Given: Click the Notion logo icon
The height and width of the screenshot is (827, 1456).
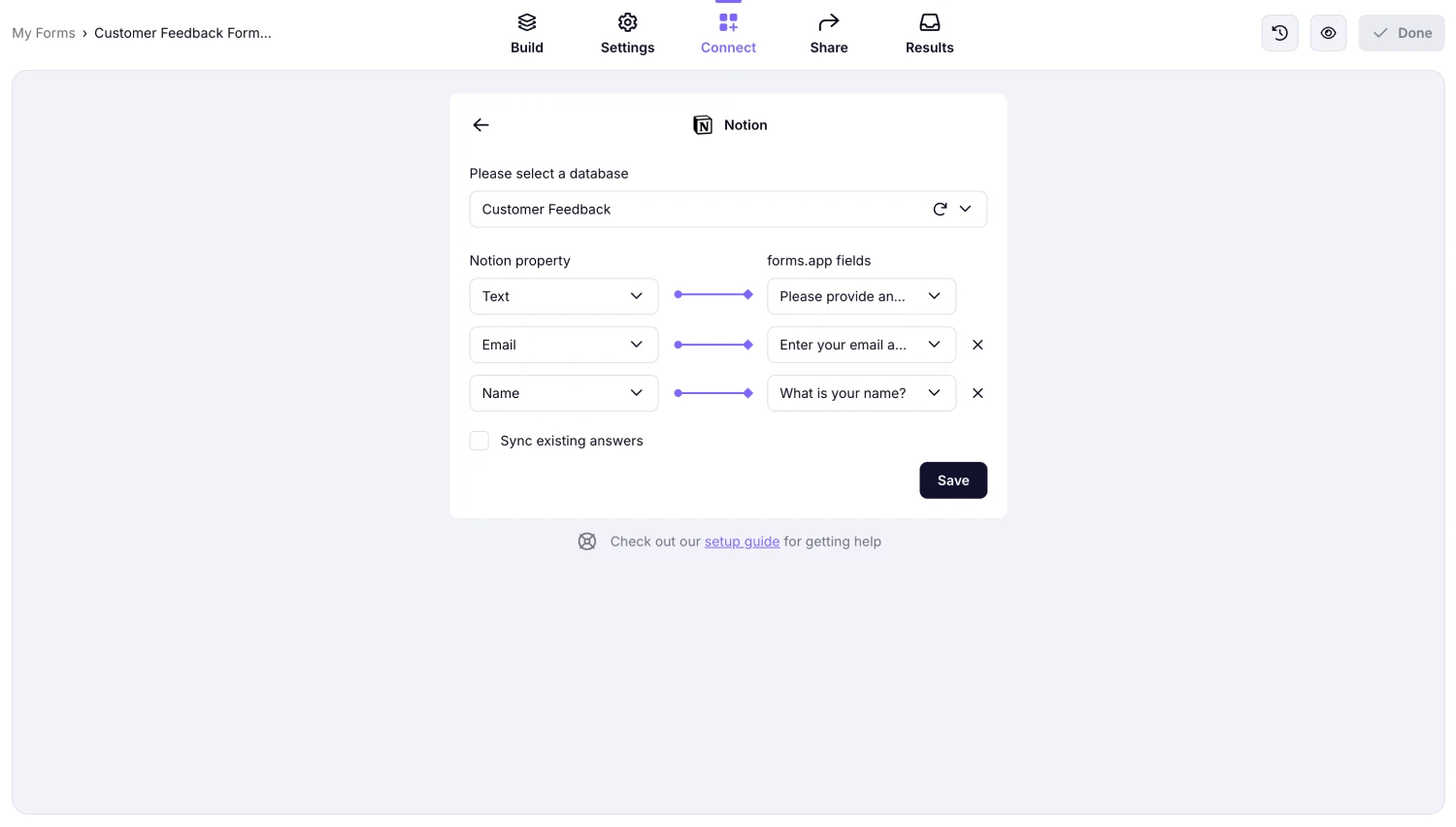Looking at the screenshot, I should (703, 124).
